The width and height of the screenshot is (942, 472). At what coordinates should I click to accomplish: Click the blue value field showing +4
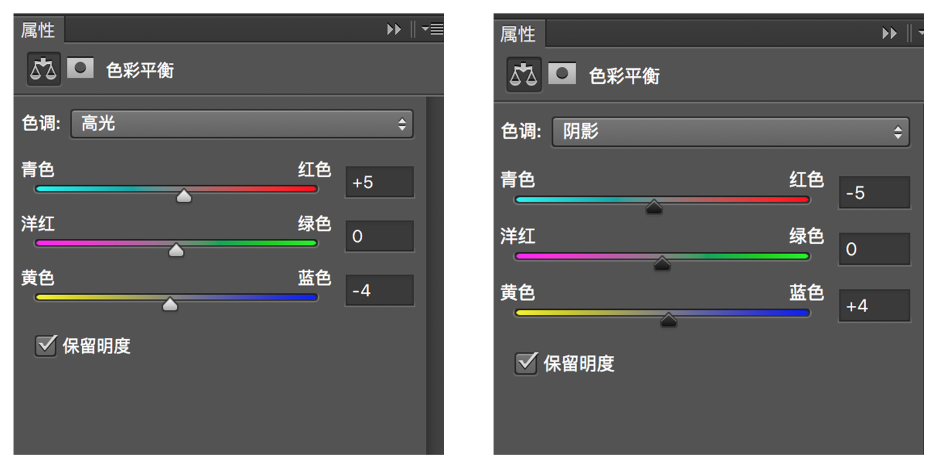pyautogui.click(x=872, y=306)
